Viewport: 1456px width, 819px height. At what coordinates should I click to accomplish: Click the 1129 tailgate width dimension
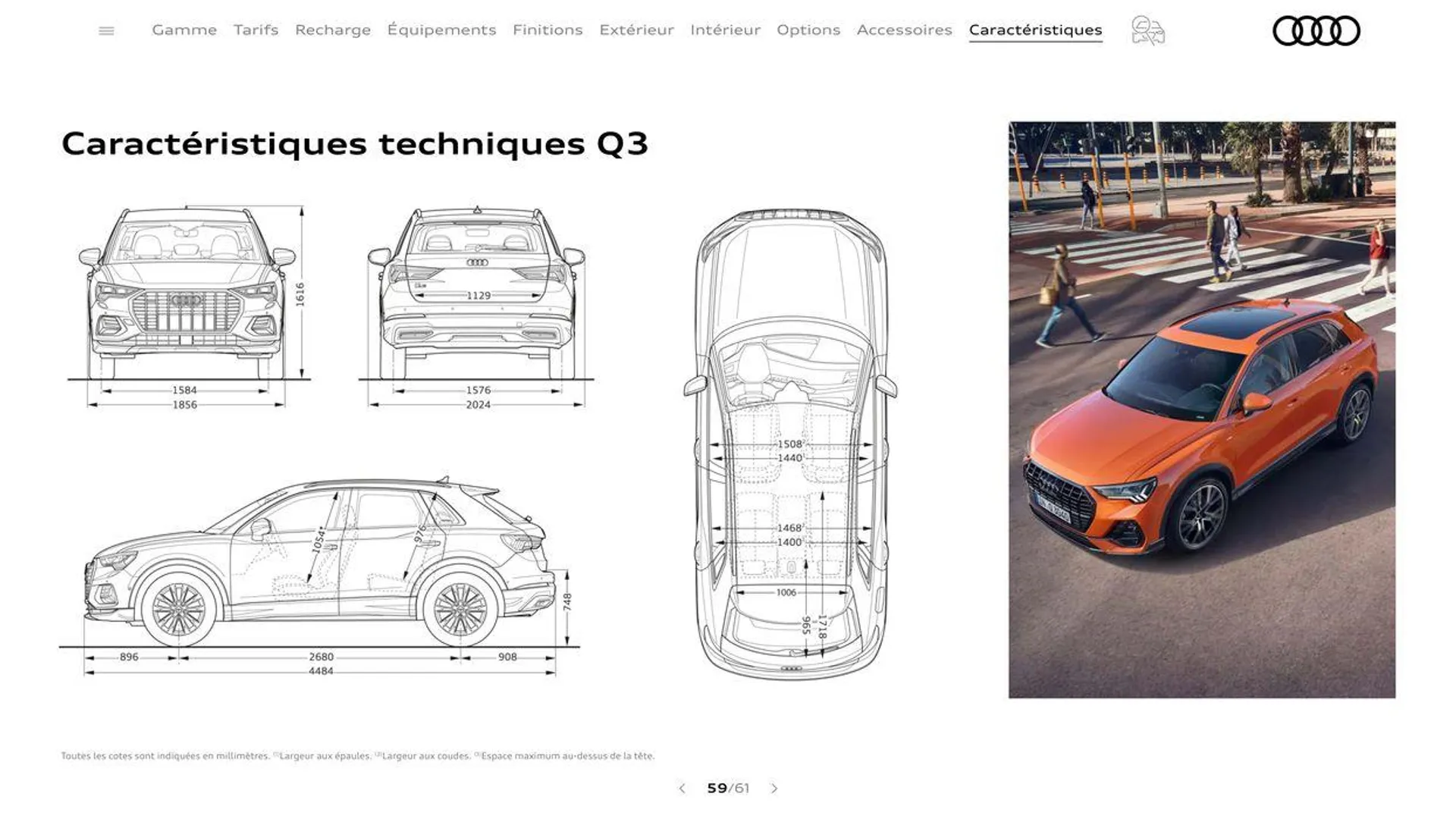click(x=478, y=296)
